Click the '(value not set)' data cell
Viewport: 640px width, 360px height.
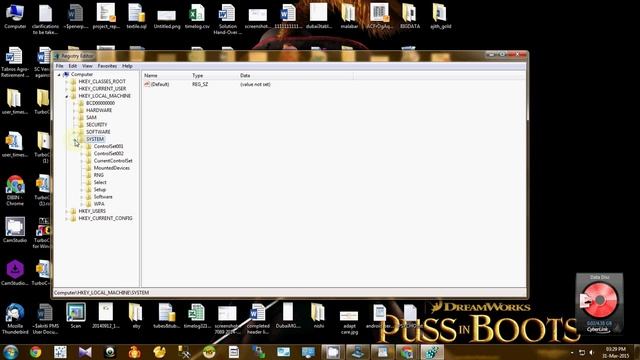click(255, 84)
